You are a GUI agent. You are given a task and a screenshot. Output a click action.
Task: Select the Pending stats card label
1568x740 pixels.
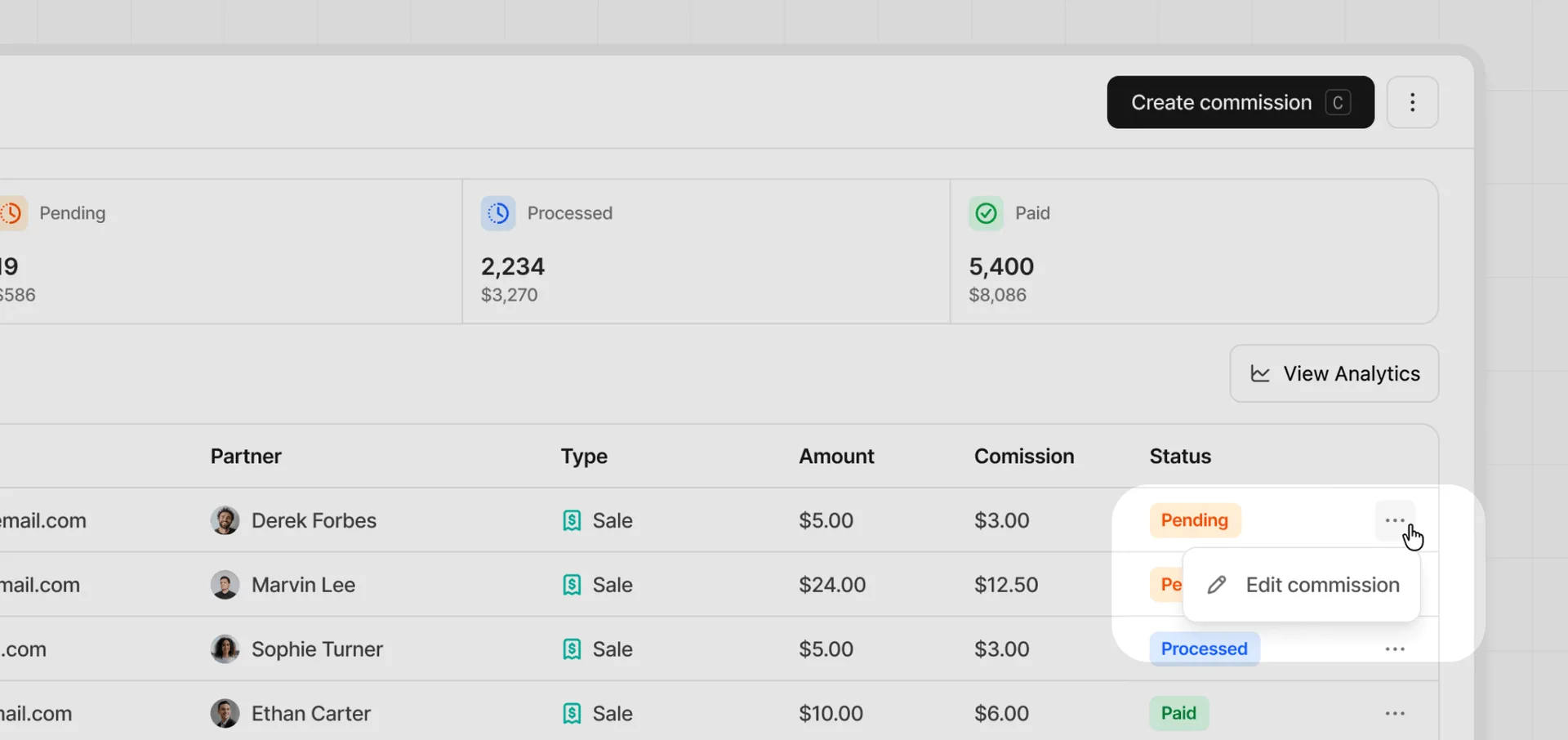pos(73,213)
